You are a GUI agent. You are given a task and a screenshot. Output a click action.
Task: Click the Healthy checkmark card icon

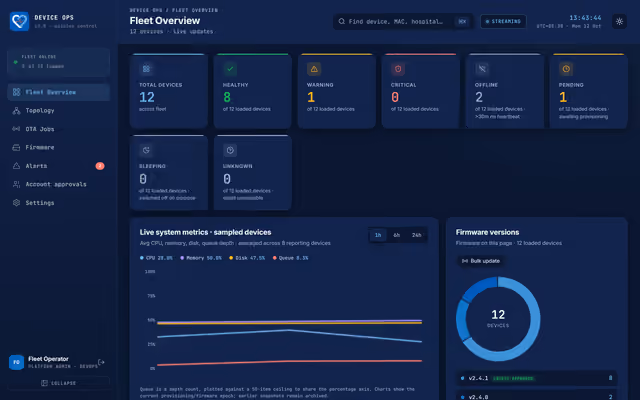230,69
